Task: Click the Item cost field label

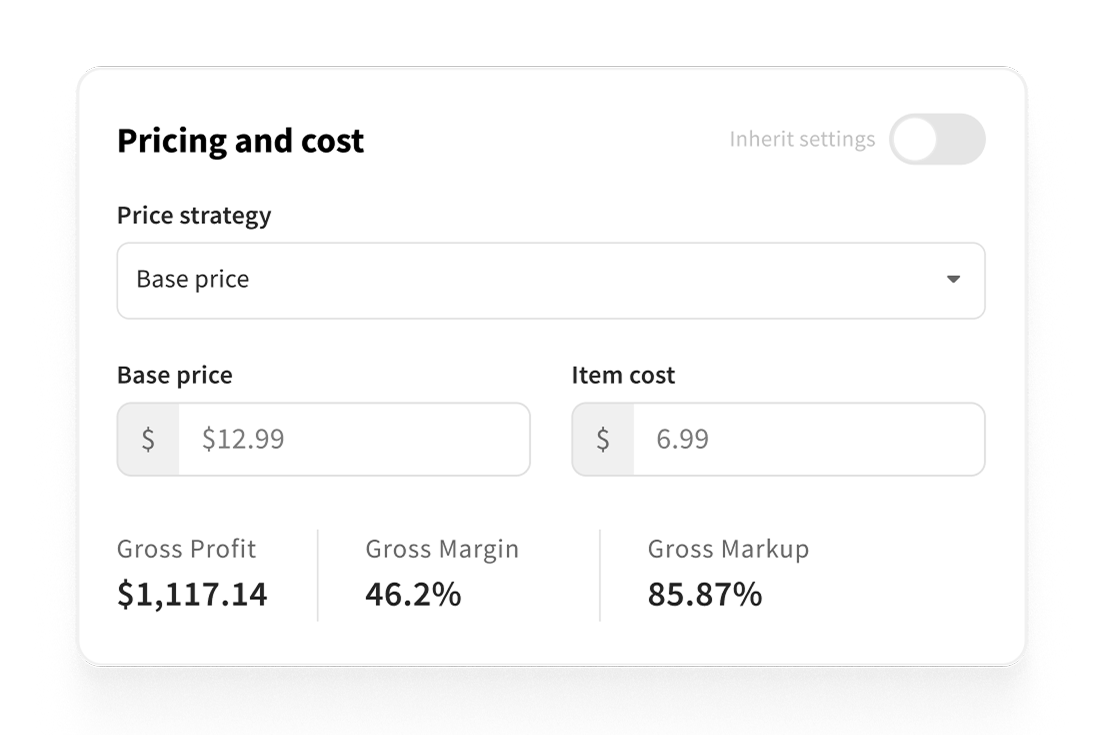Action: tap(623, 375)
